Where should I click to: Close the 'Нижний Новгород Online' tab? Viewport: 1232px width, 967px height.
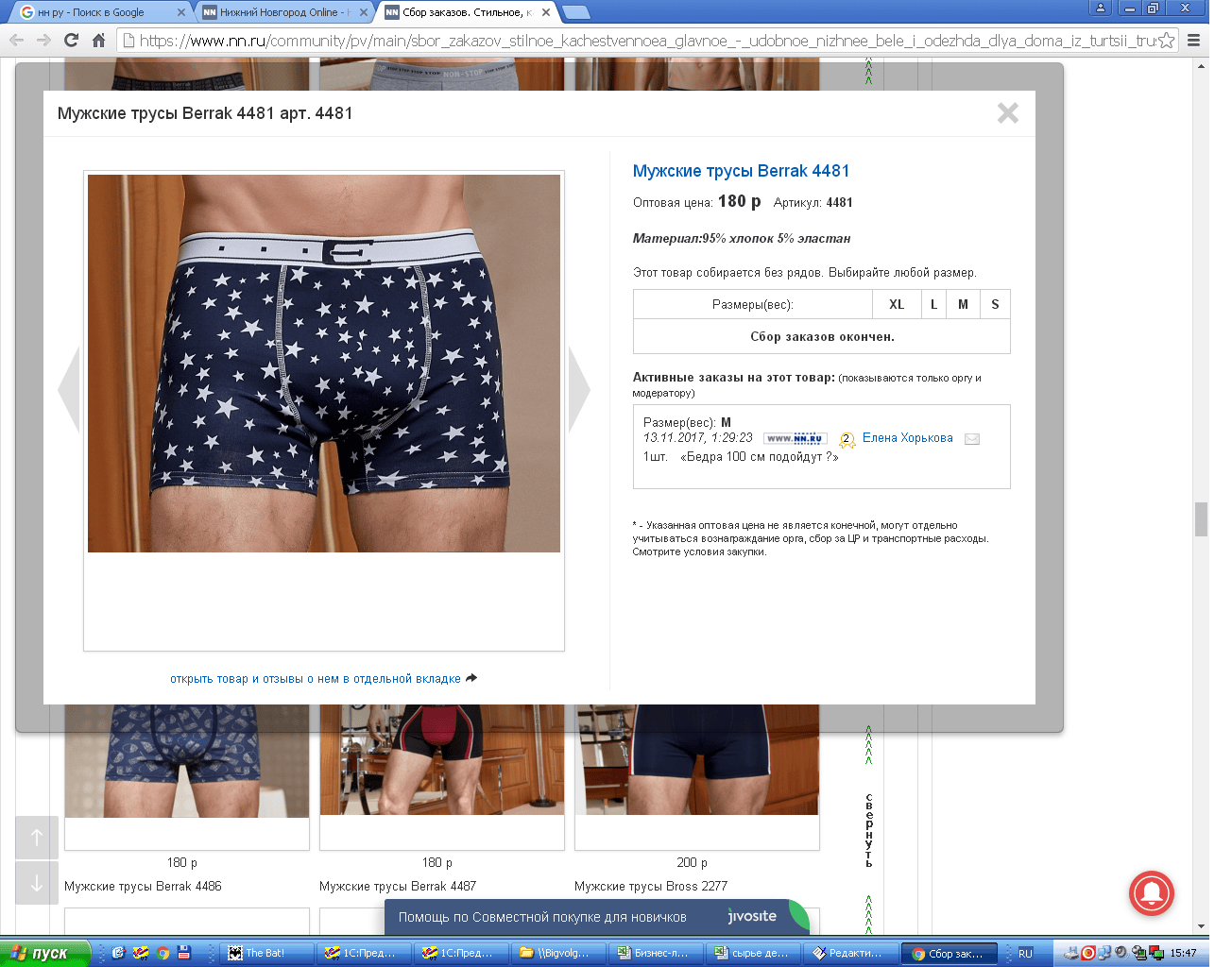click(x=364, y=12)
